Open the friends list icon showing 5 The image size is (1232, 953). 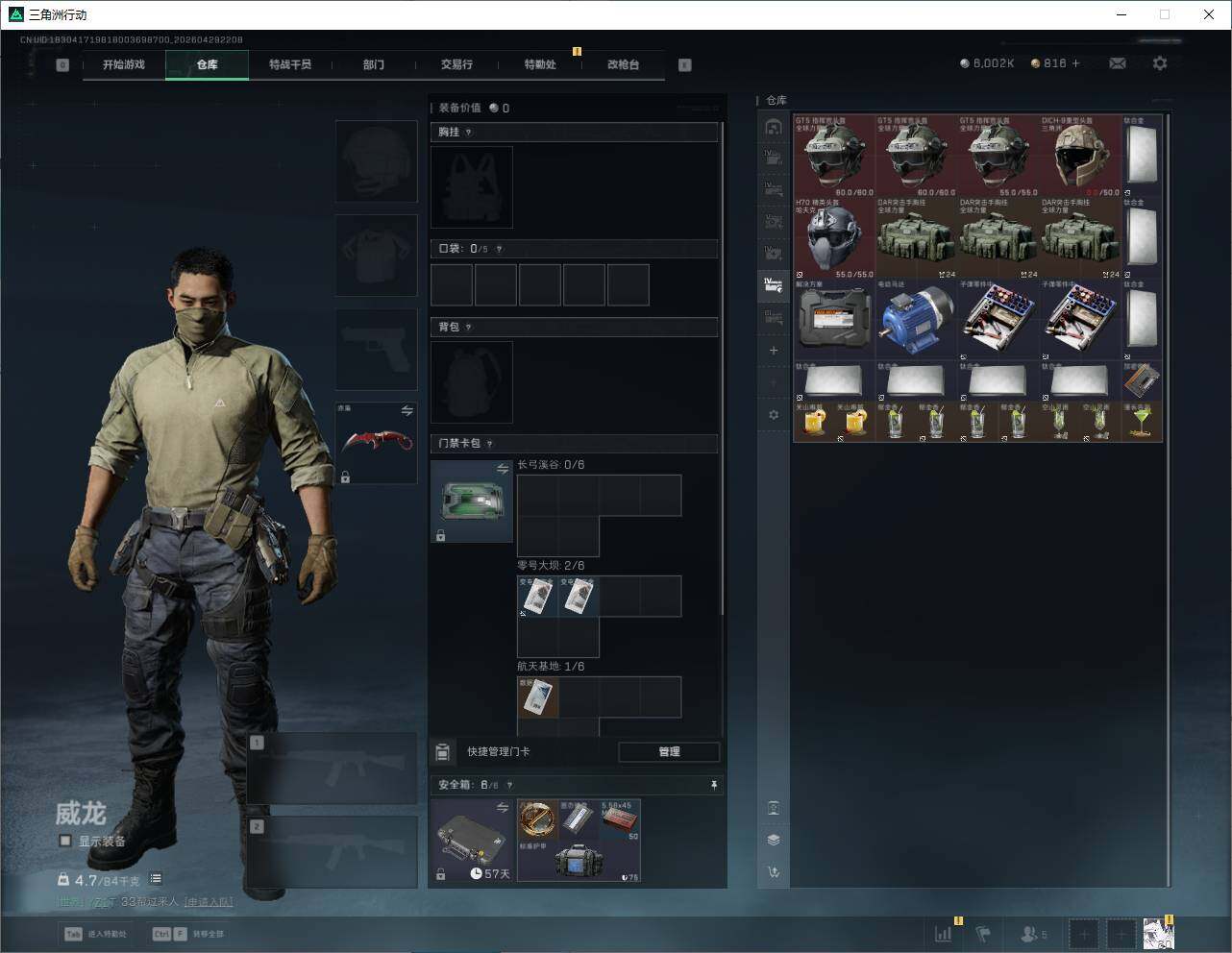1034,933
